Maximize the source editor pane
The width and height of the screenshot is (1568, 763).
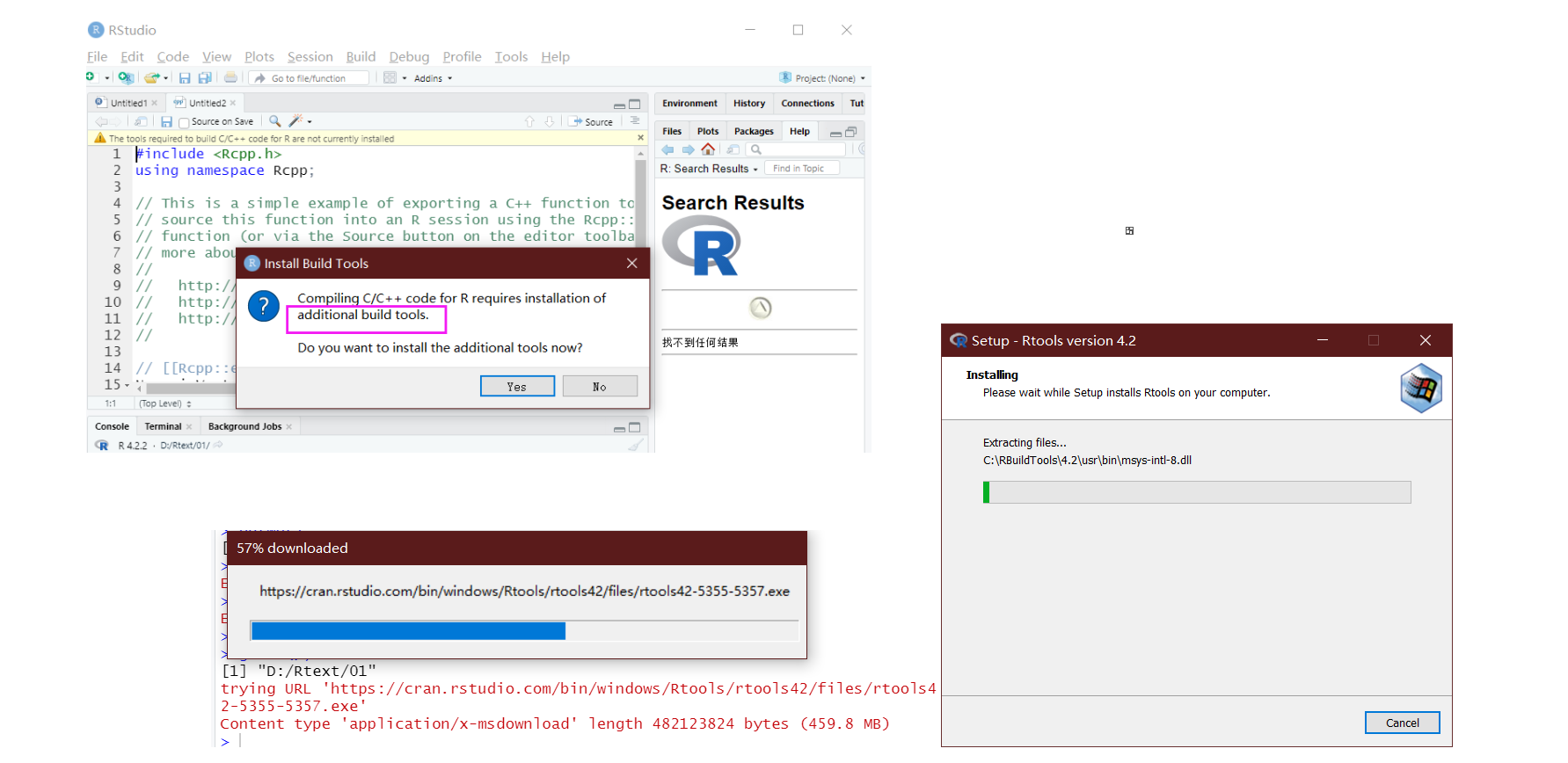click(x=634, y=104)
